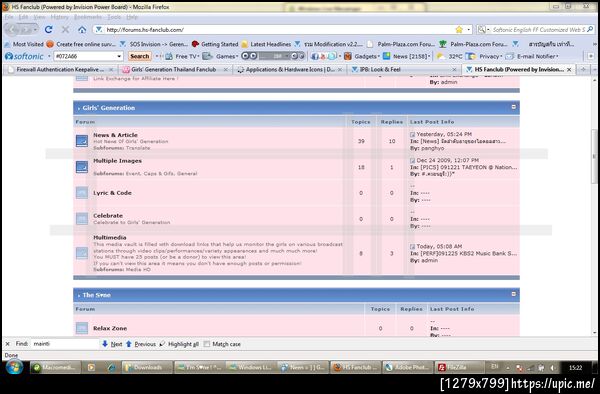Switch to Applications & Hardware Icons tab
600x394 pixels.
click(x=289, y=70)
